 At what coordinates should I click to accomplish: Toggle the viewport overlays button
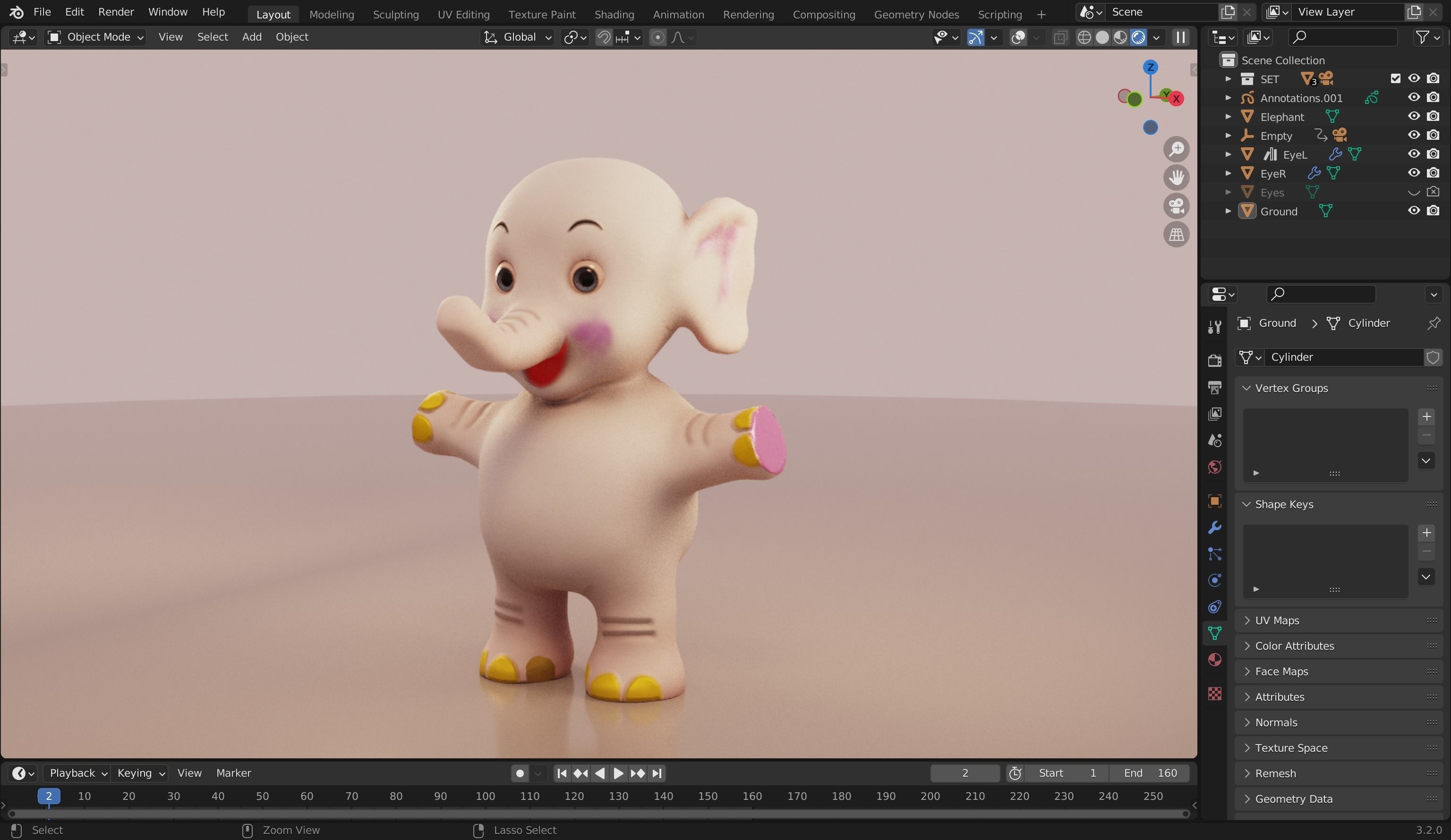click(1018, 37)
